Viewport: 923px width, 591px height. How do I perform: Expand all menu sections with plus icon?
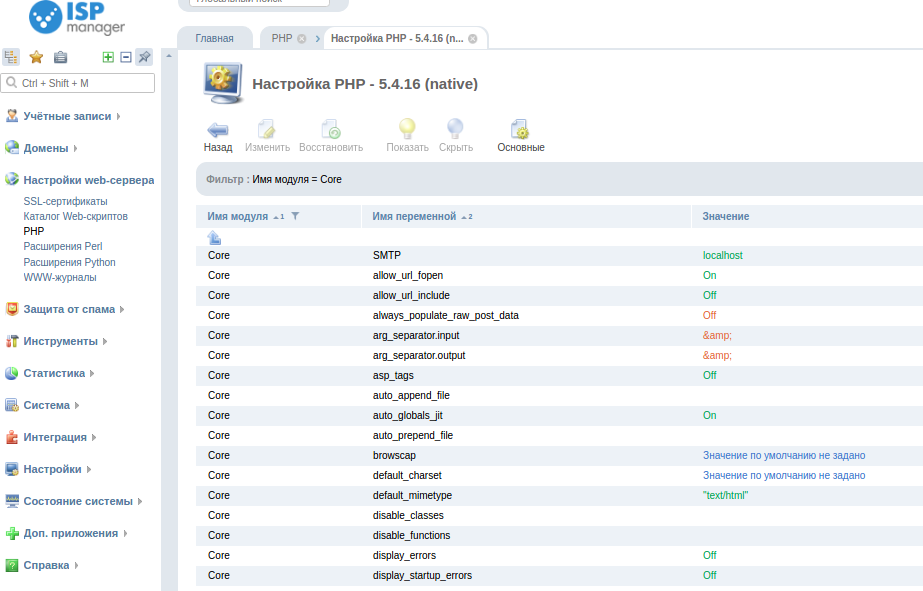109,57
